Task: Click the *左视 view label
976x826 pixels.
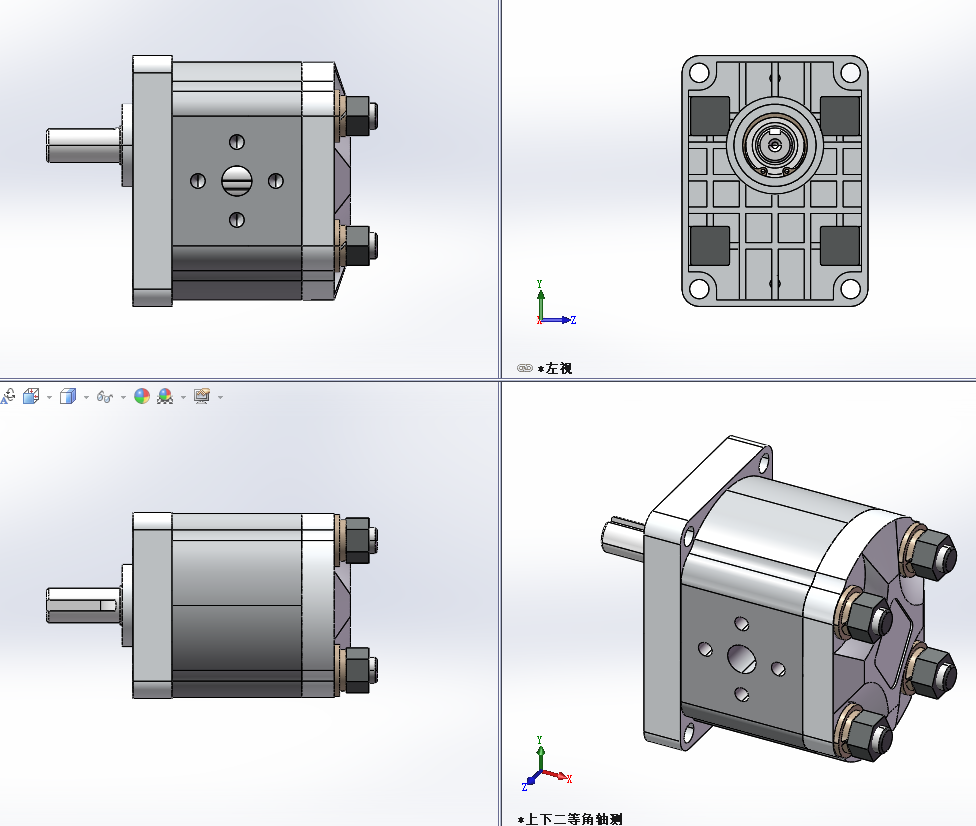Action: point(555,368)
